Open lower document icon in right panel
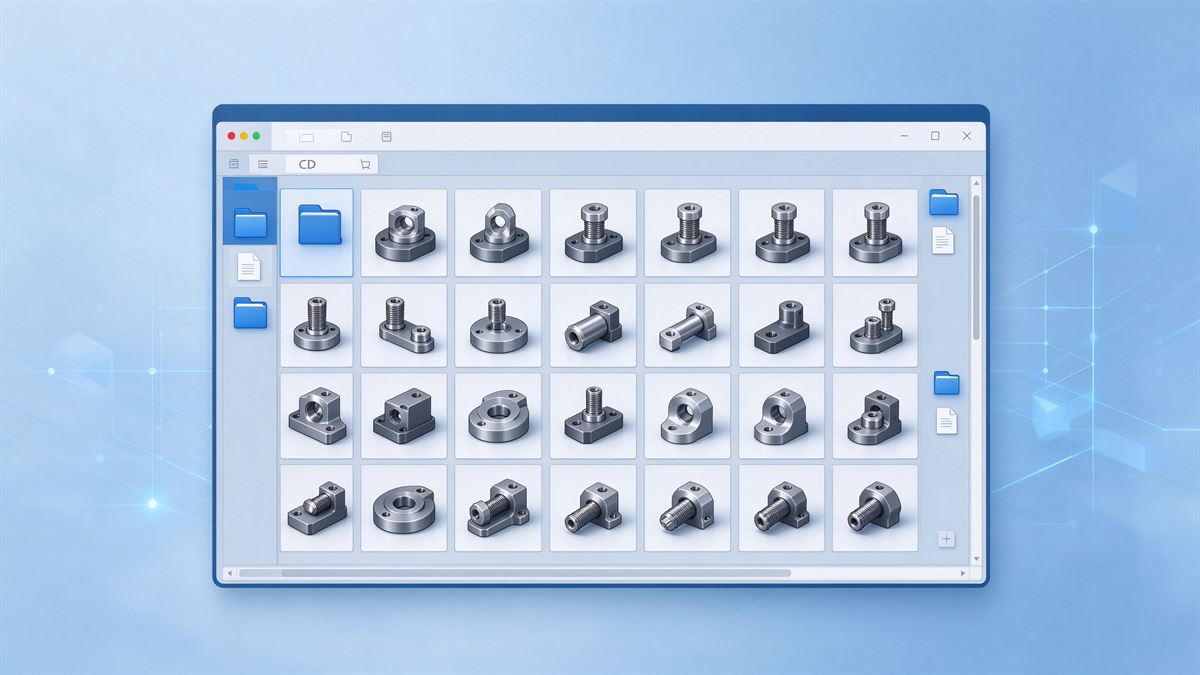The image size is (1200, 675). 946,420
